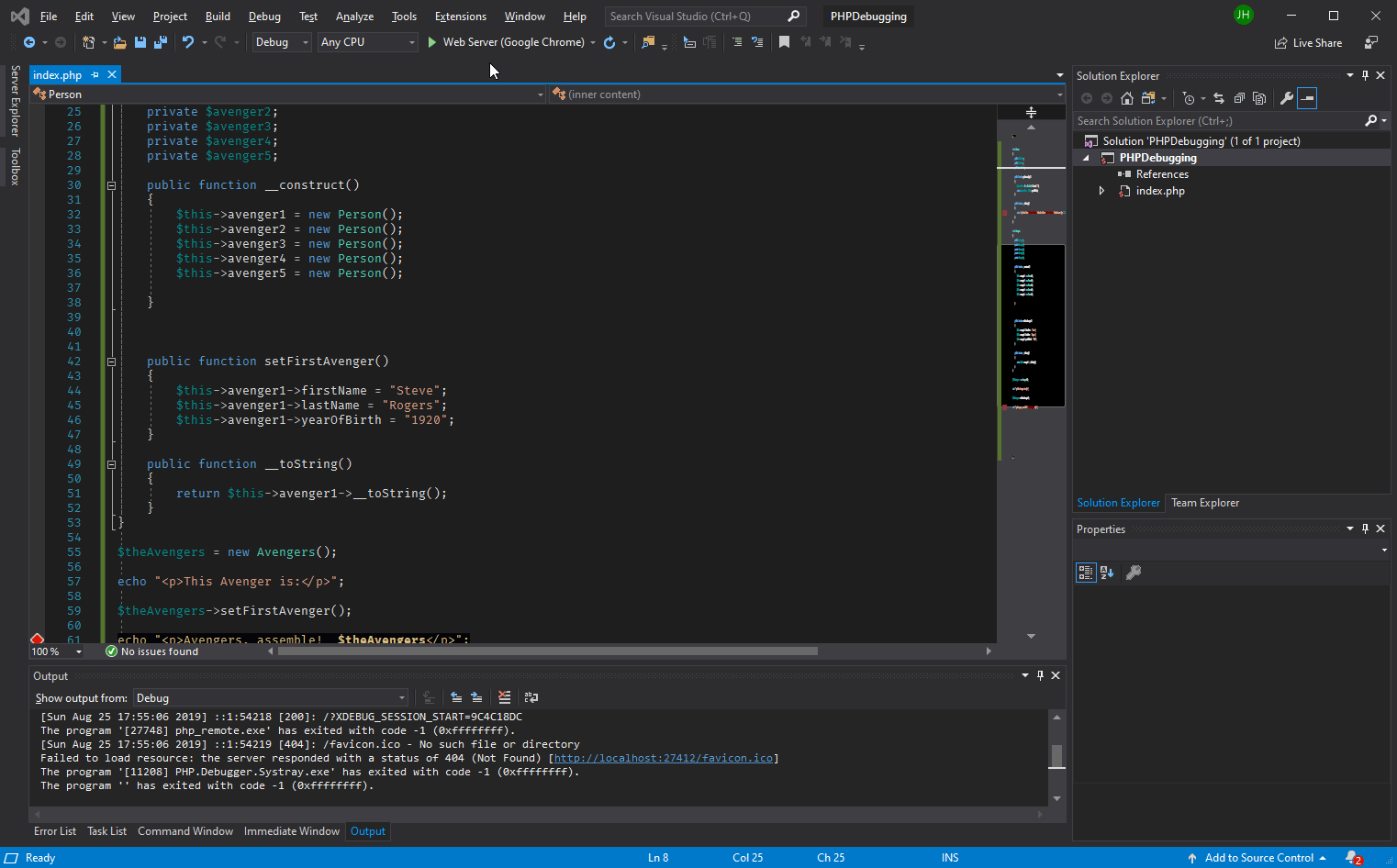Image resolution: width=1397 pixels, height=868 pixels.
Task: Open the localhost favicon.ico link in Output
Action: tap(663, 758)
